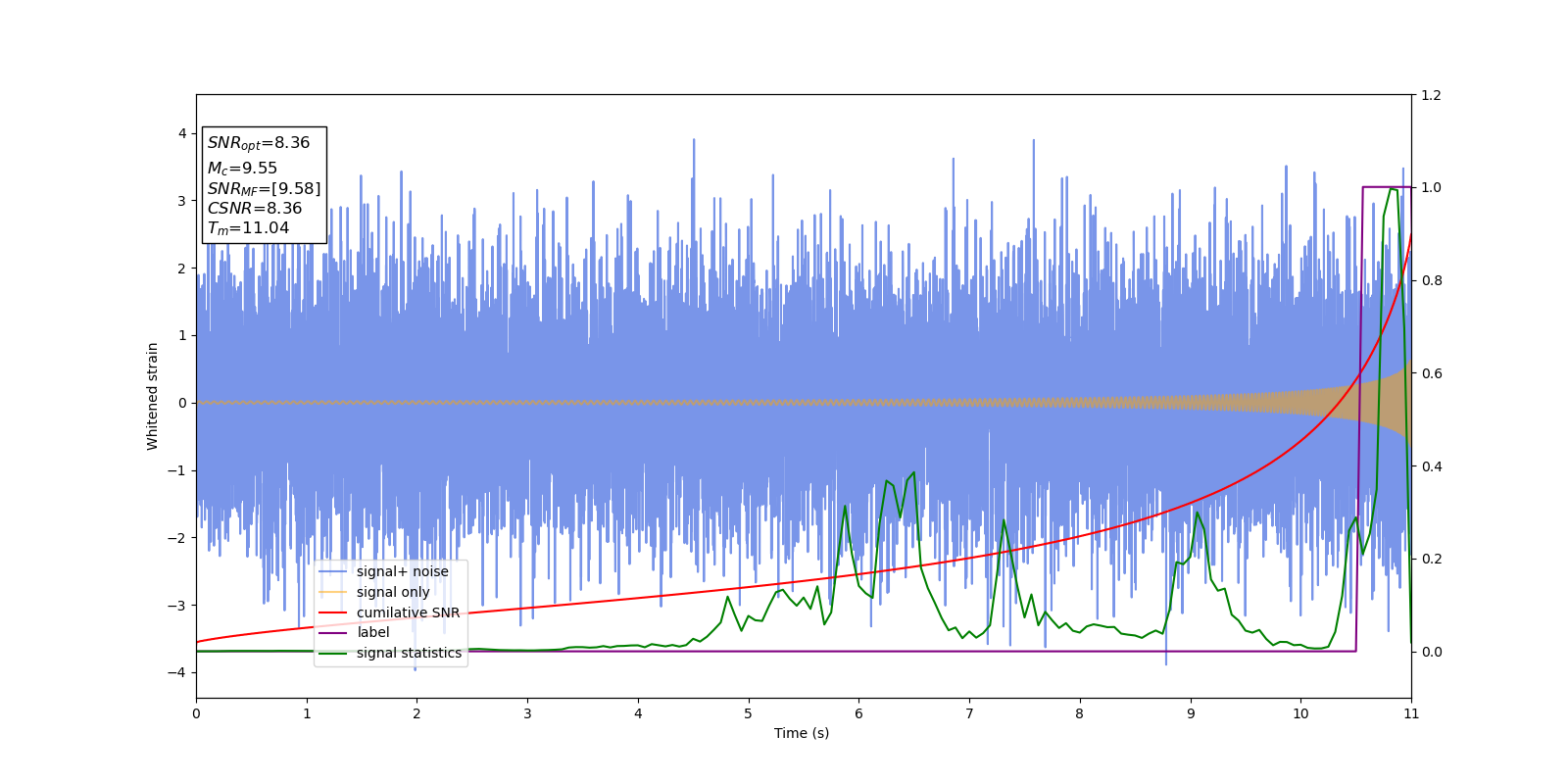This screenshot has width=1568, height=784.
Task: Click the Mc=9.55 annotation
Action: click(x=242, y=169)
